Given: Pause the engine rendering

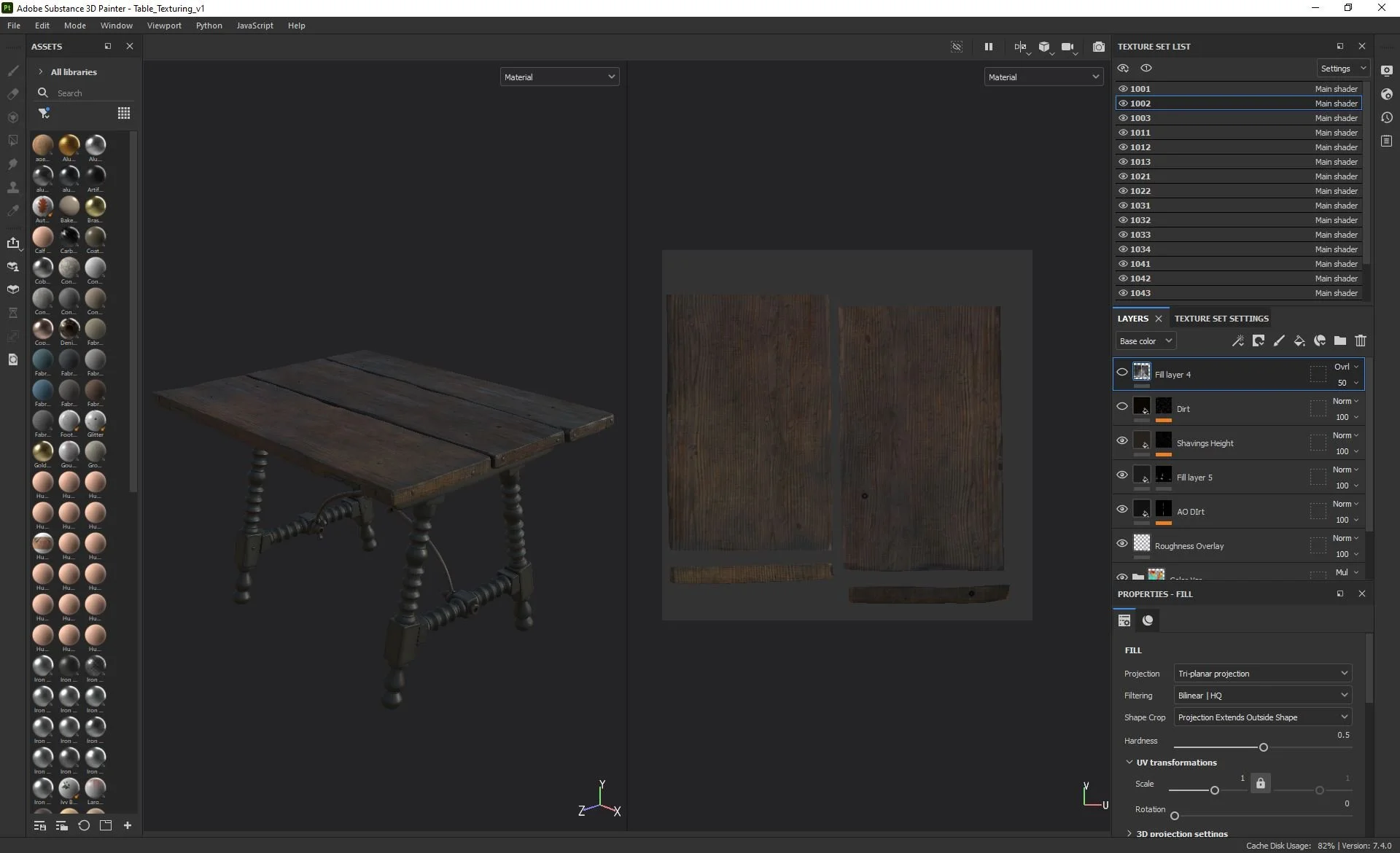Looking at the screenshot, I should pyautogui.click(x=988, y=47).
